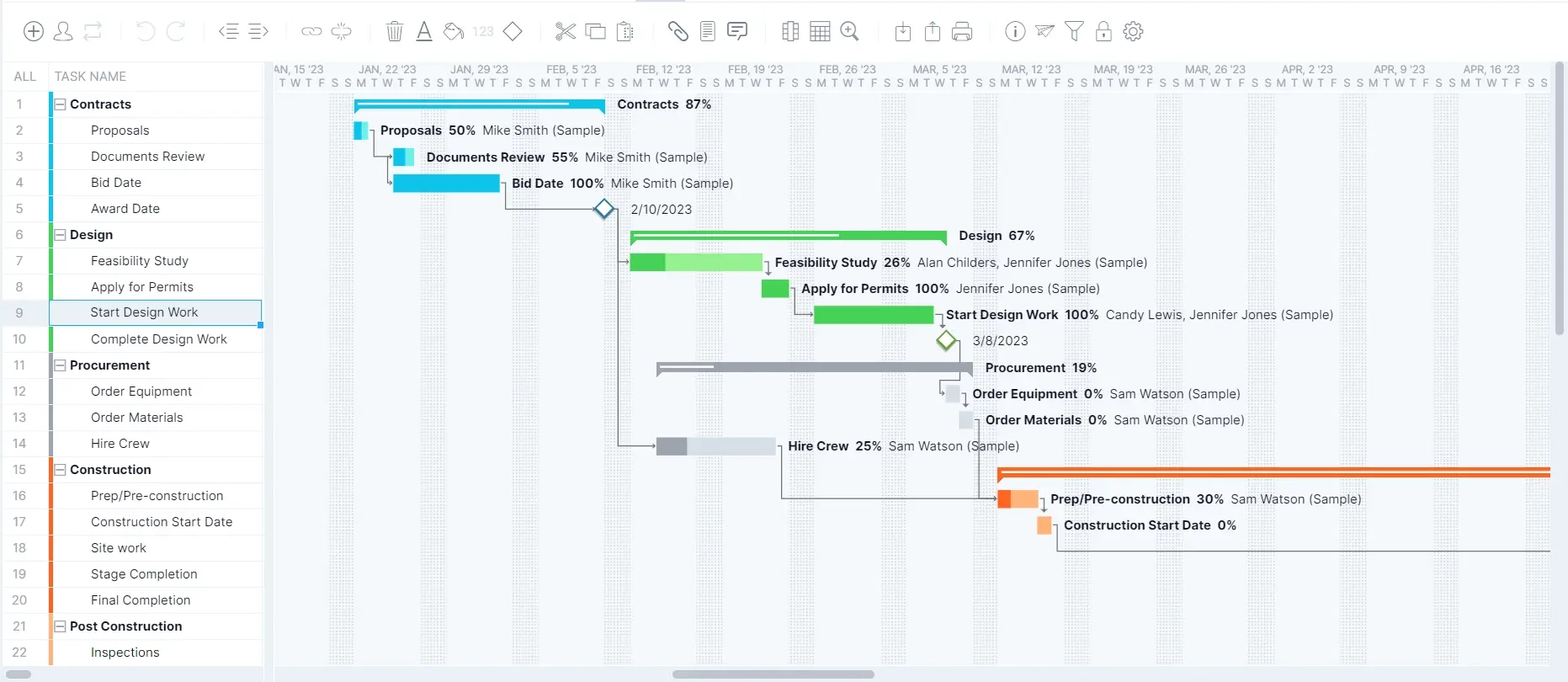Click the milestone diamond tool
Image resolution: width=1568 pixels, height=682 pixels.
(513, 31)
